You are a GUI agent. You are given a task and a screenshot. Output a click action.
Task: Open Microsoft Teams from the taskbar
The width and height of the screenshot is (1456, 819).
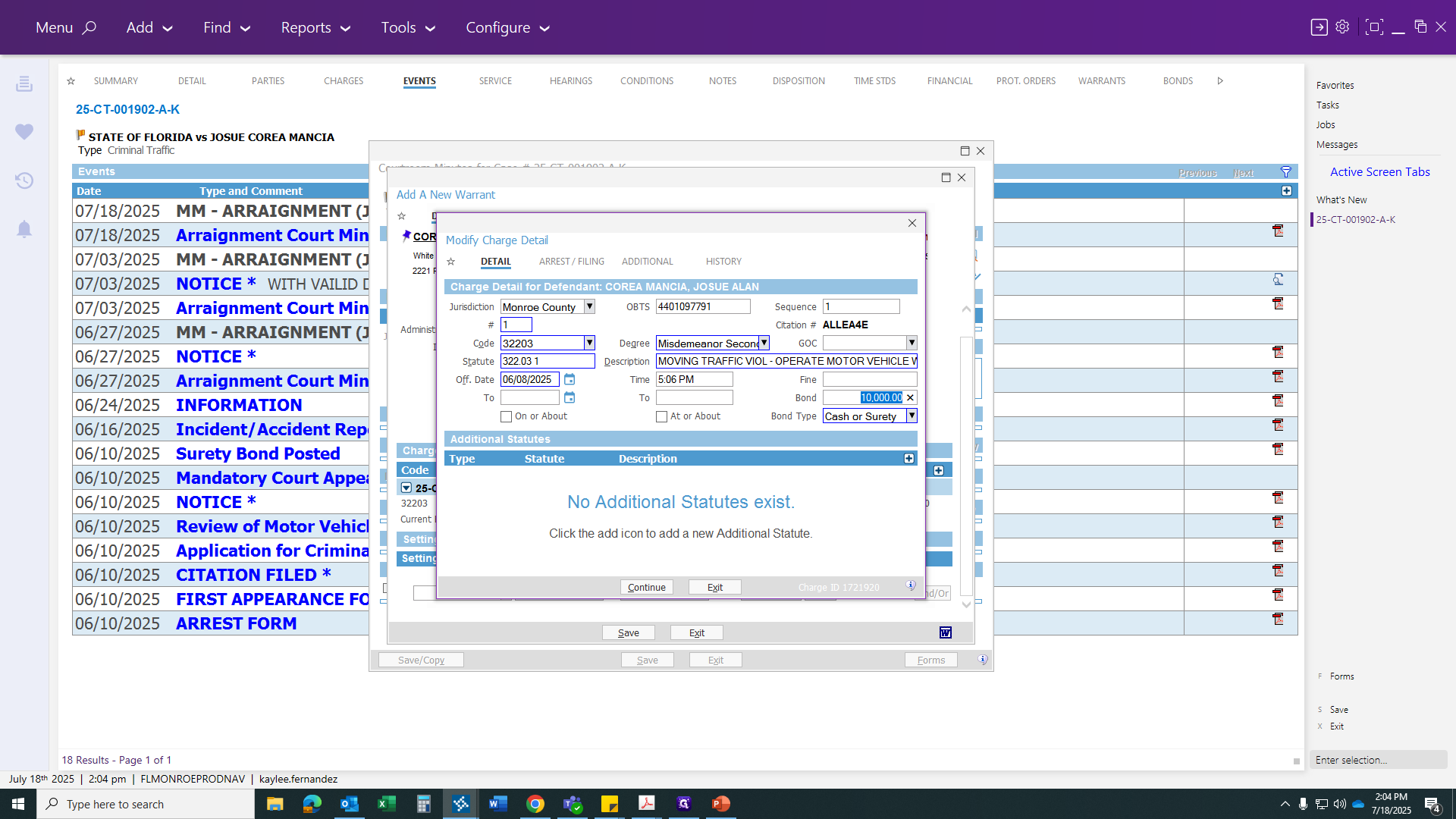pos(573,804)
